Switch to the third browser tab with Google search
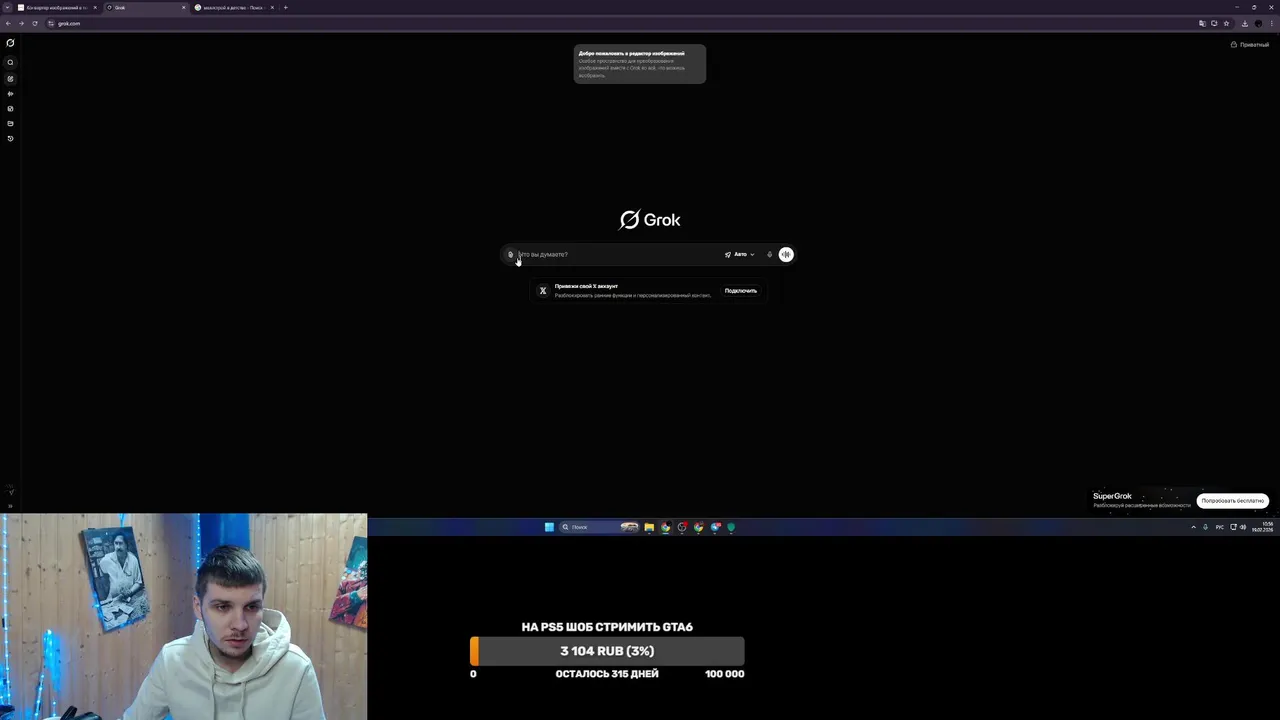The width and height of the screenshot is (1280, 720). point(233,7)
